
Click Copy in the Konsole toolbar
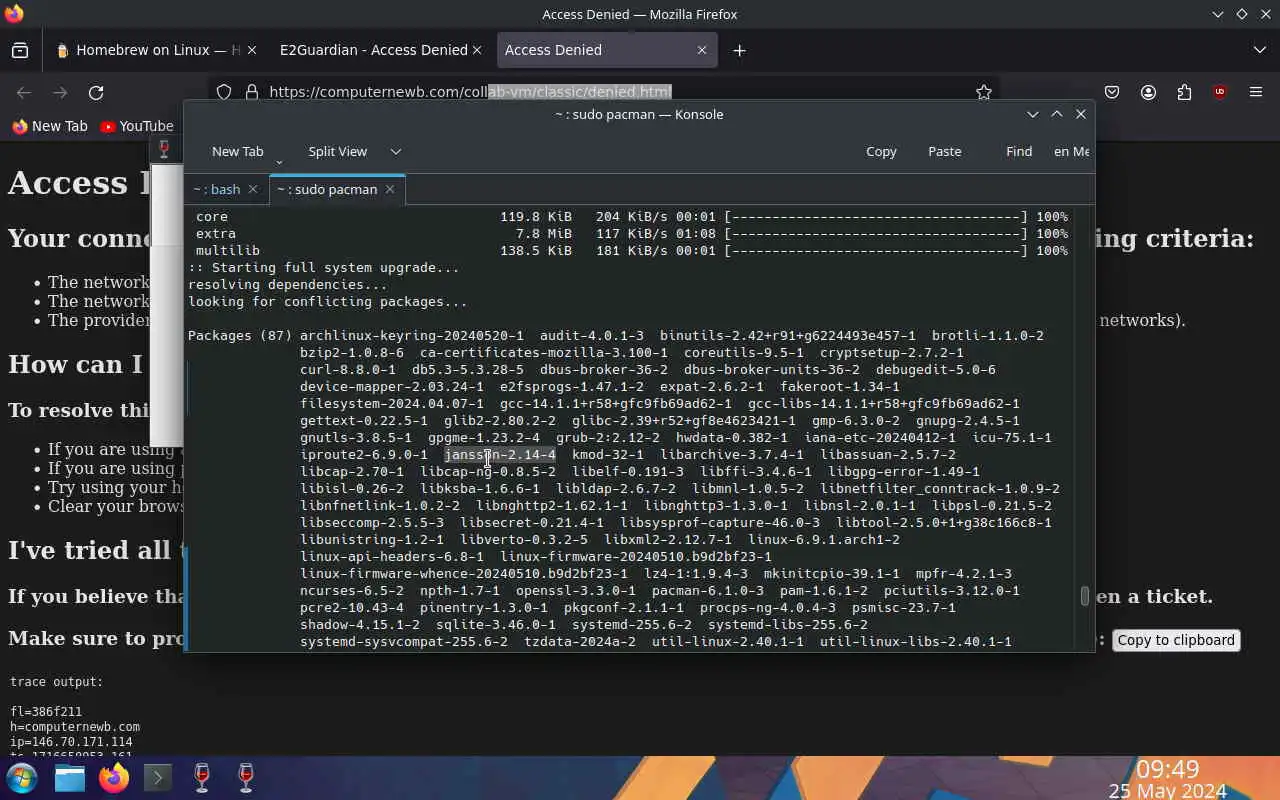point(881,151)
